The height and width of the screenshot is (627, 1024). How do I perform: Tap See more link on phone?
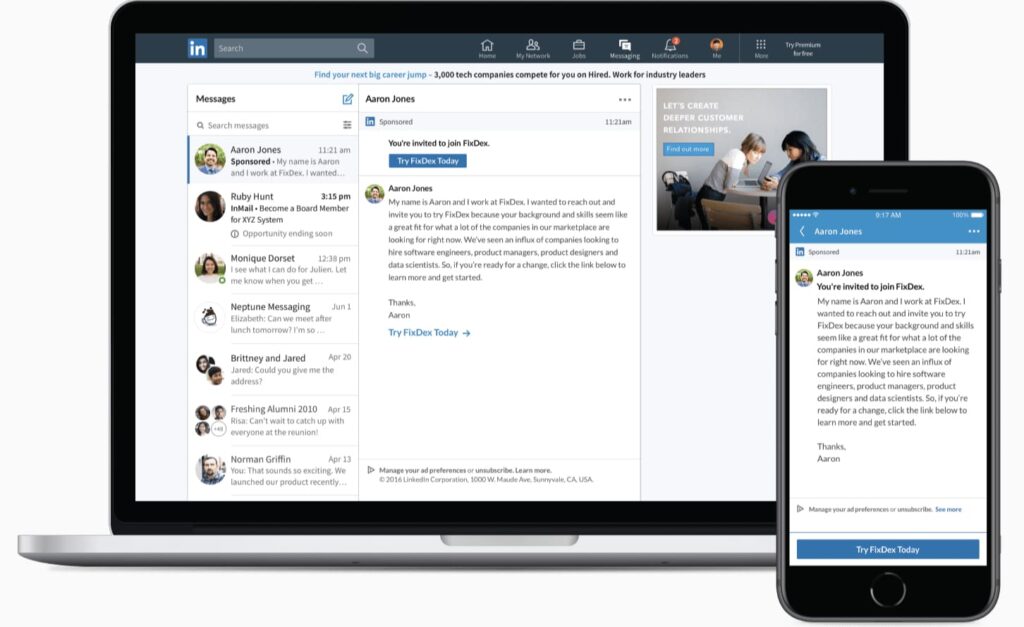pyautogui.click(x=948, y=509)
